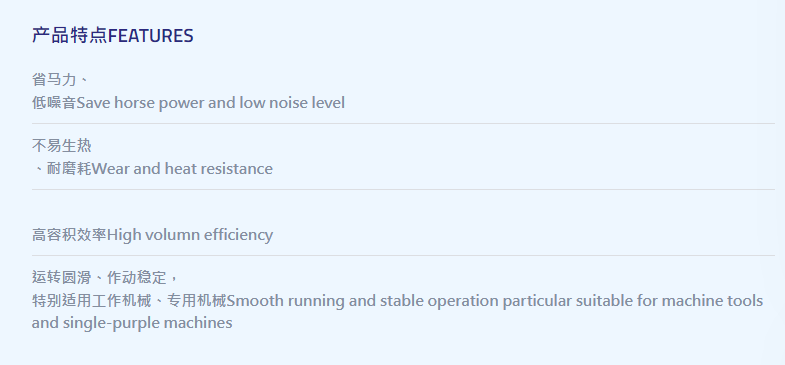
Task: Click the 专用机械 characters
Action: tap(197, 301)
